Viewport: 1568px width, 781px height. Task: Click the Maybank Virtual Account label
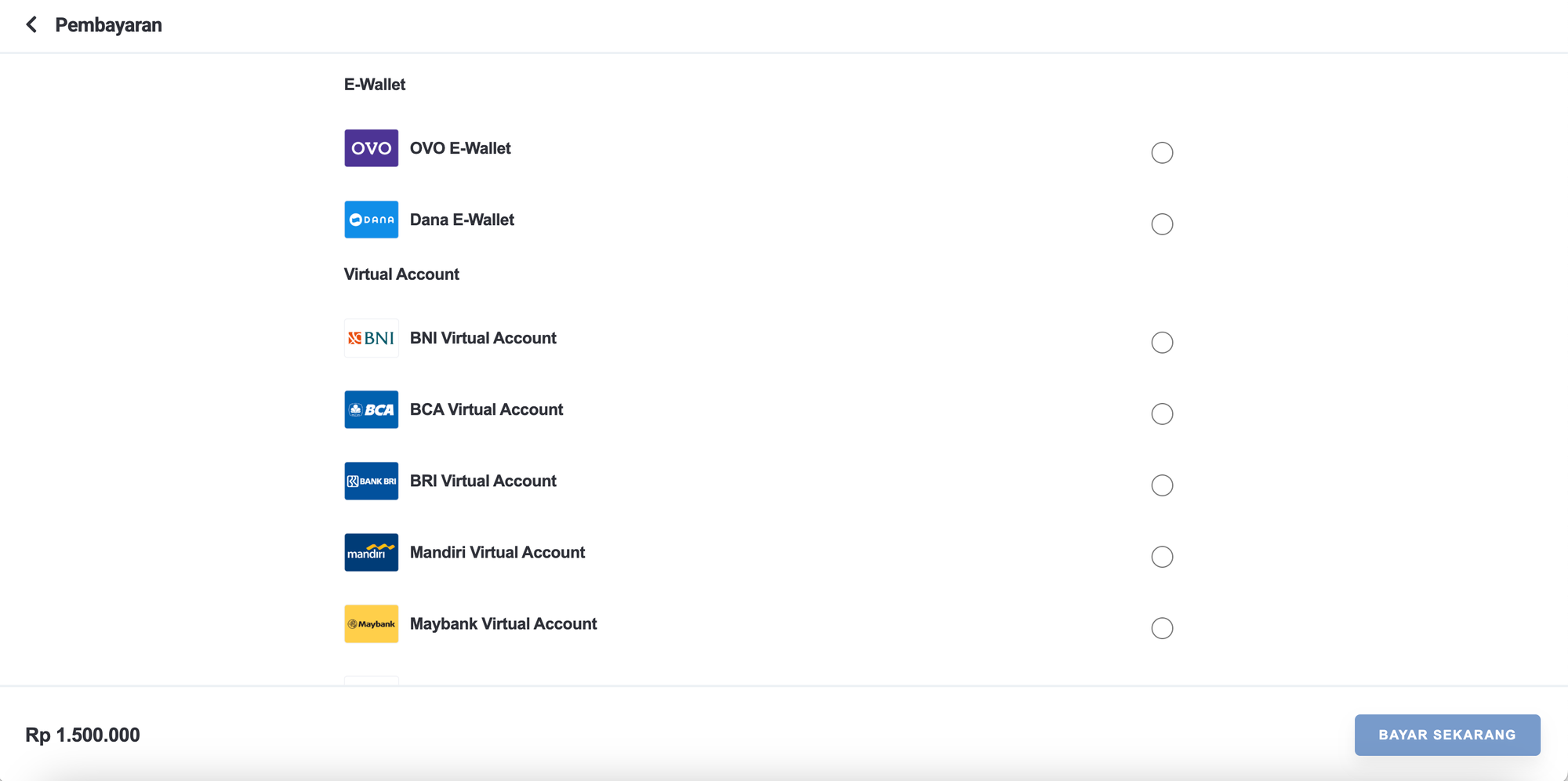(503, 623)
